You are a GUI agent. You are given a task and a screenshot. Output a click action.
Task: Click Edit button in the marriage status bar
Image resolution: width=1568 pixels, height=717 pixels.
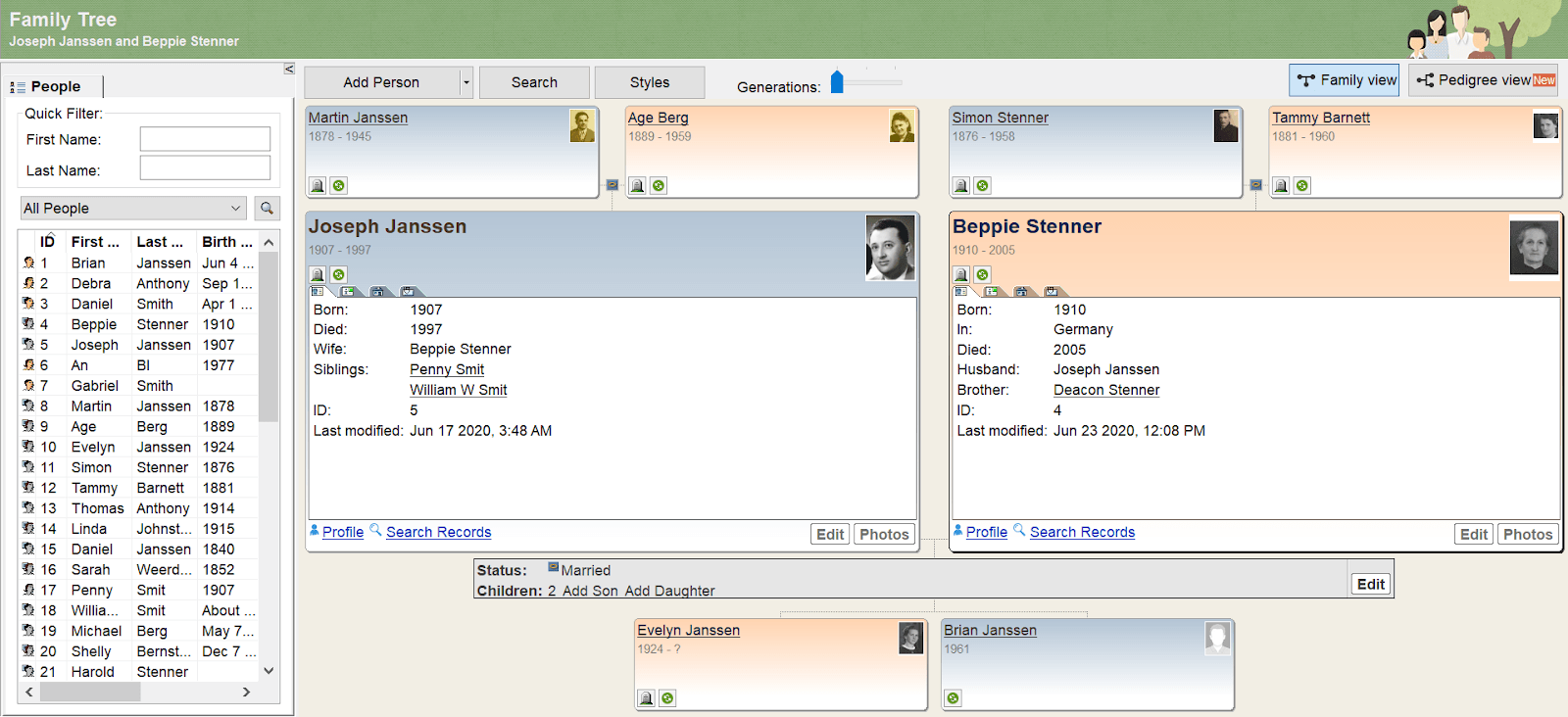point(1370,584)
